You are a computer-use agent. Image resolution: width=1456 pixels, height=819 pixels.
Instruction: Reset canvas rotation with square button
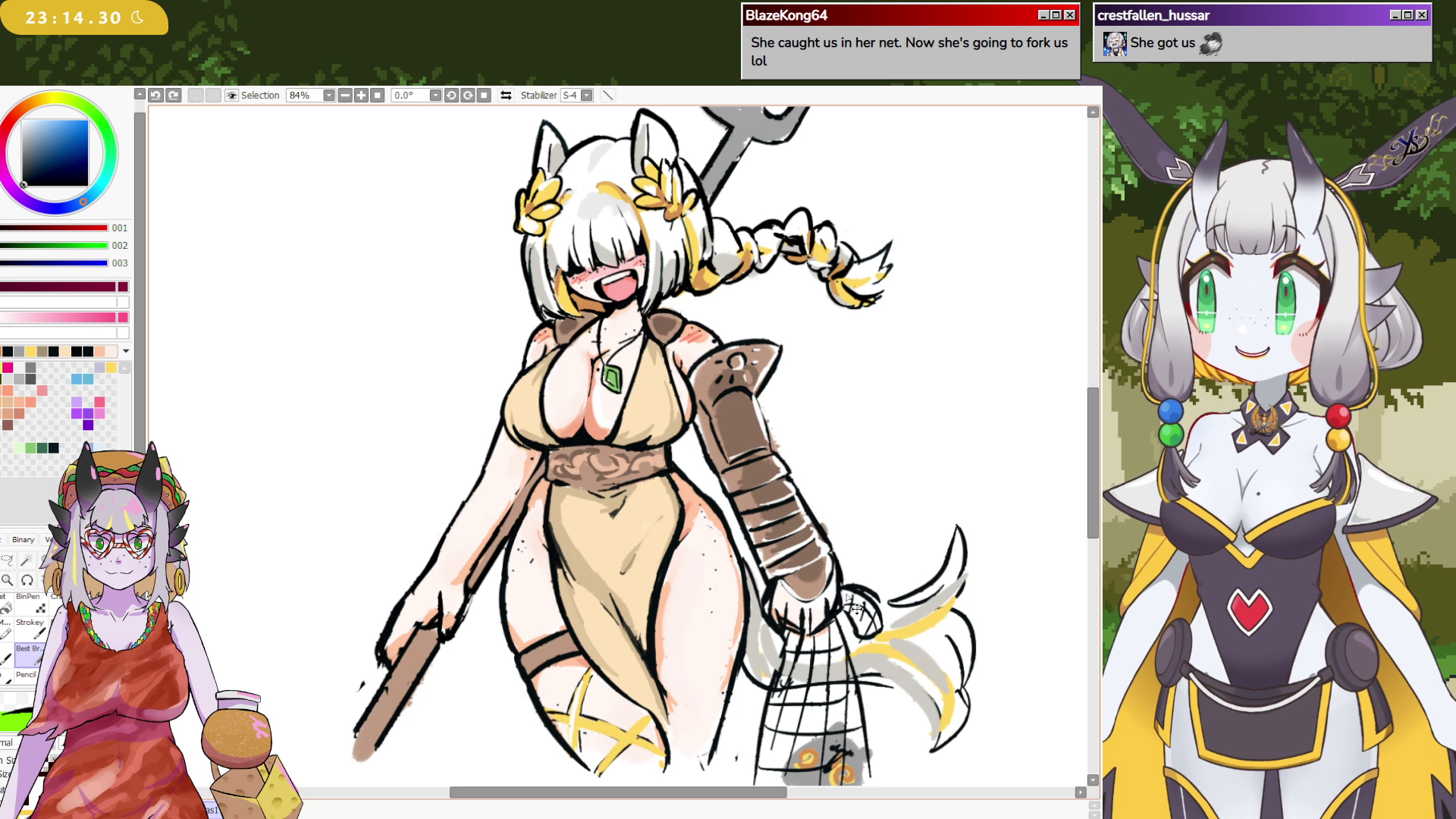(484, 96)
